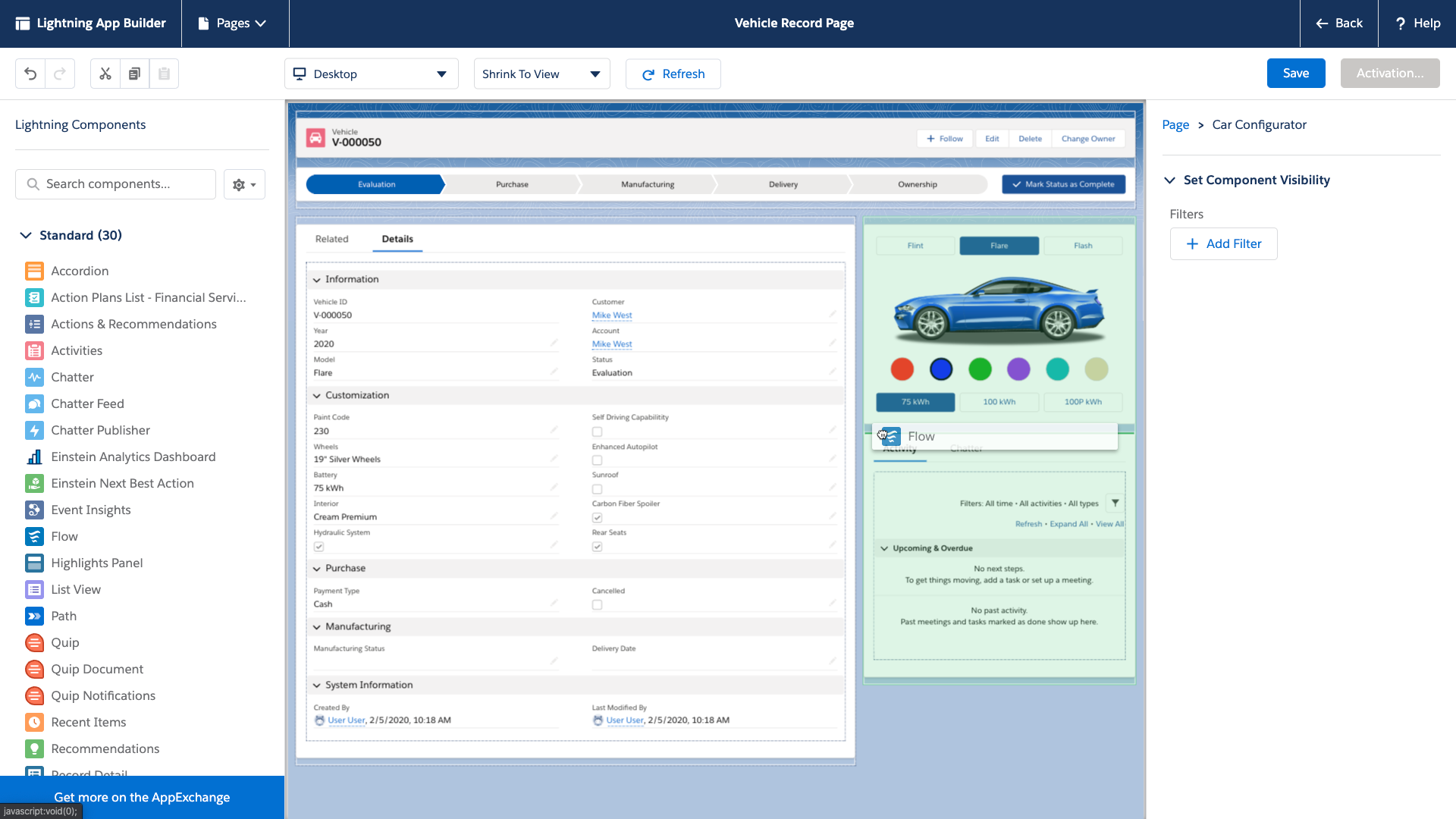Expand the Desktop view dropdown
Image resolution: width=1456 pixels, height=819 pixels.
[442, 73]
